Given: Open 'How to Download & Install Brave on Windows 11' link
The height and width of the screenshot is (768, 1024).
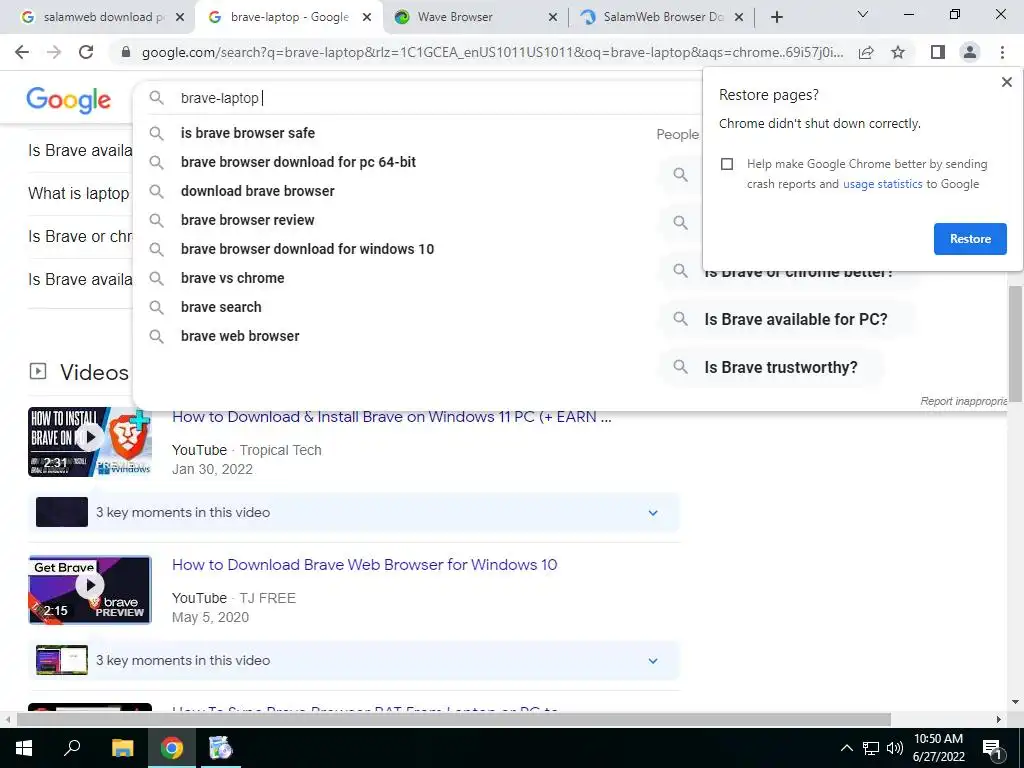Looking at the screenshot, I should pyautogui.click(x=392, y=417).
